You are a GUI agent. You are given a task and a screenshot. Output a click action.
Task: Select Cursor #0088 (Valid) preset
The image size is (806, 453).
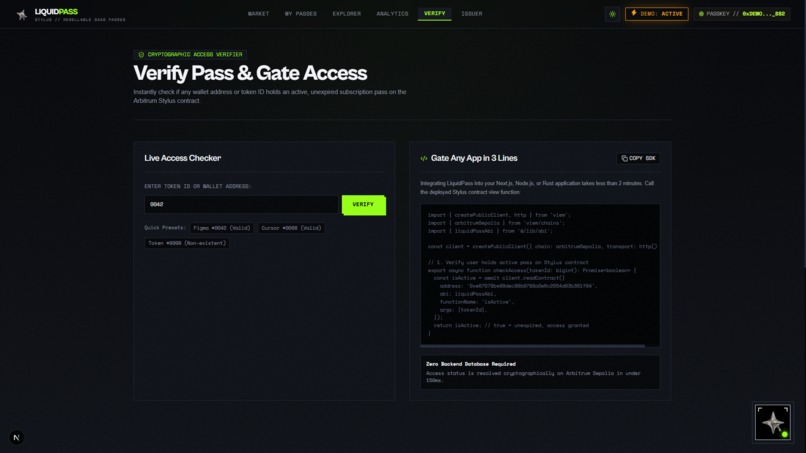click(291, 228)
